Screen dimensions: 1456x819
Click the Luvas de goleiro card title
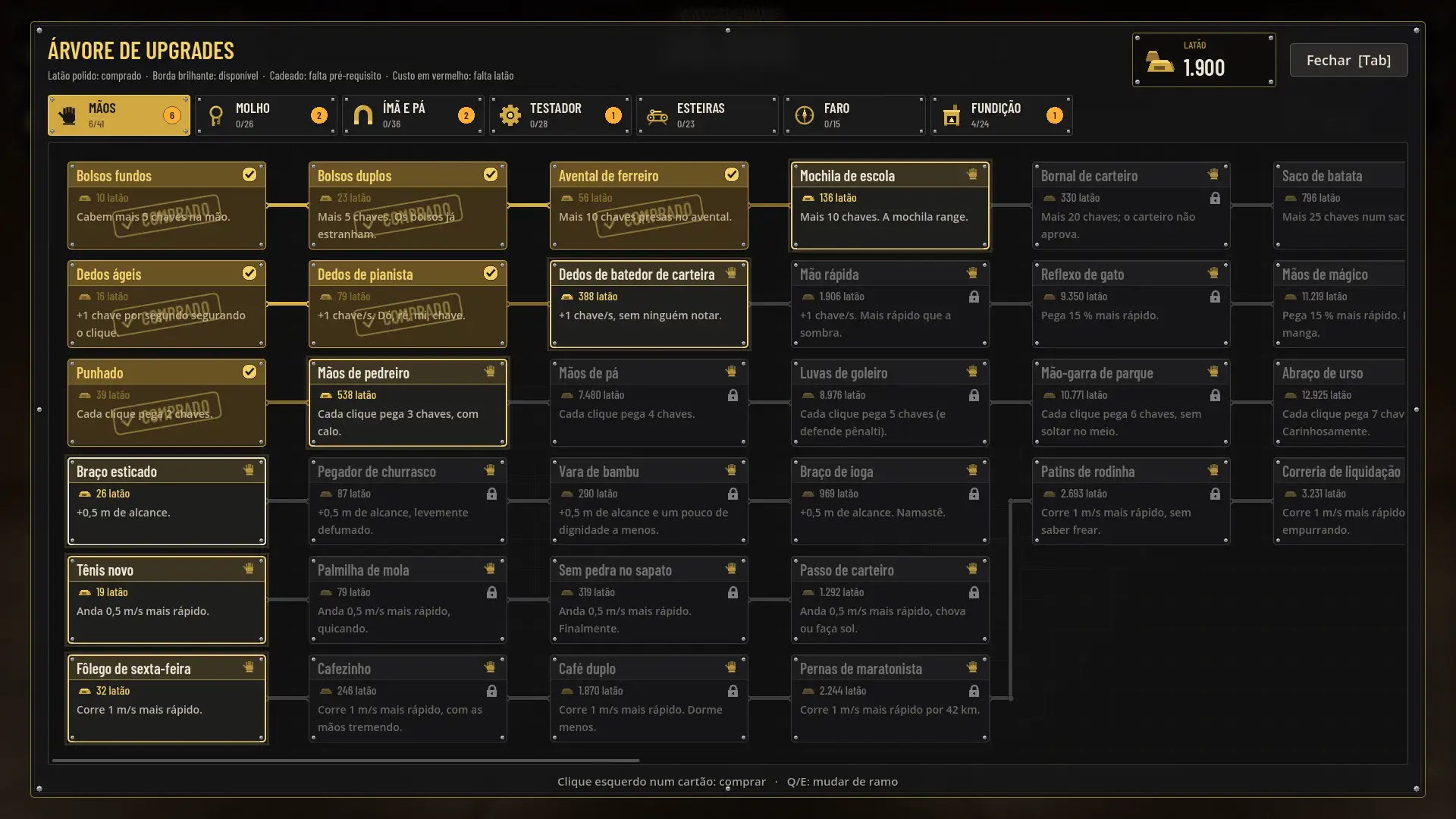(x=843, y=373)
